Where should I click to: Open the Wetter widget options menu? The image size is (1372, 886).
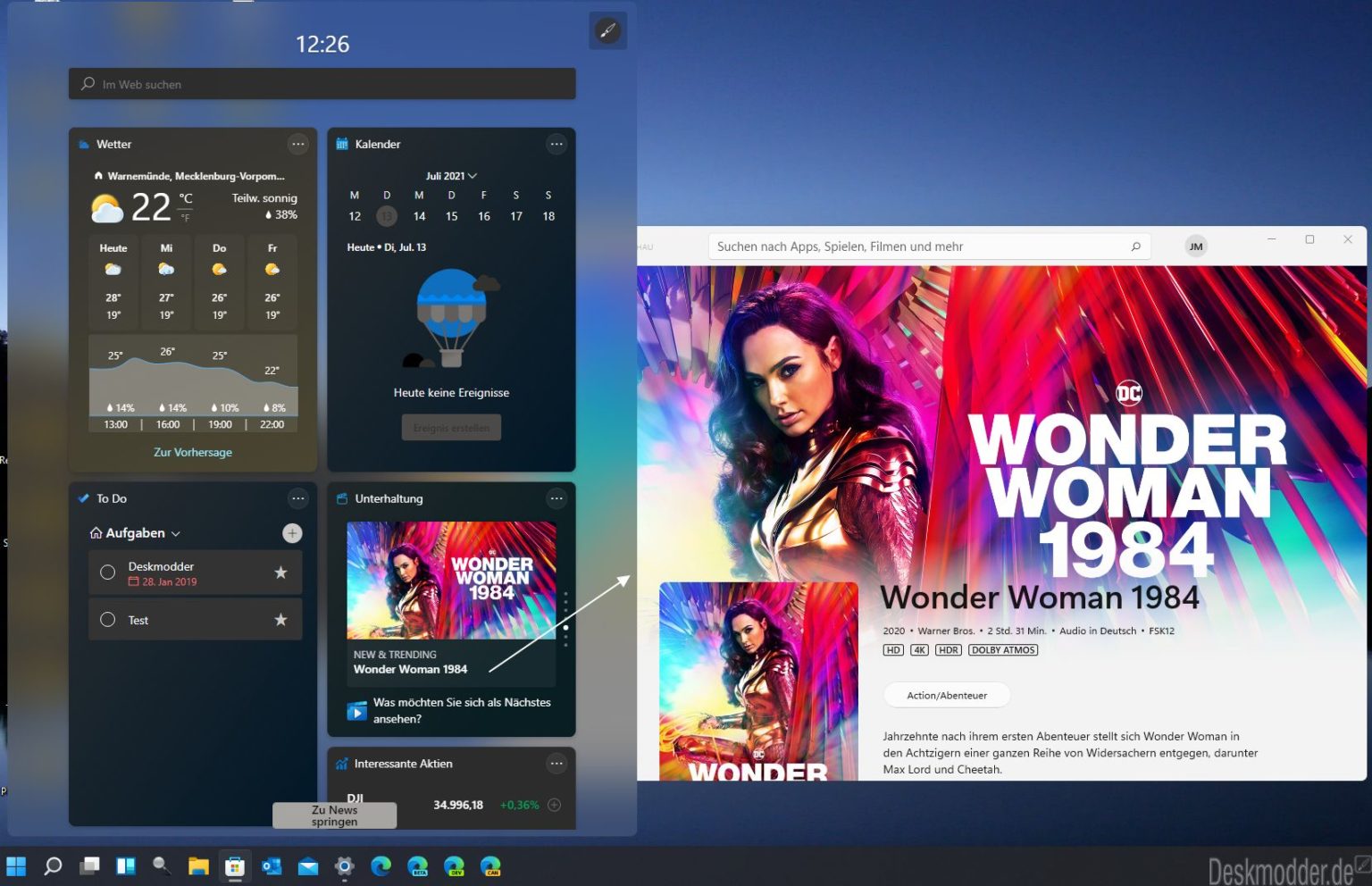(298, 144)
